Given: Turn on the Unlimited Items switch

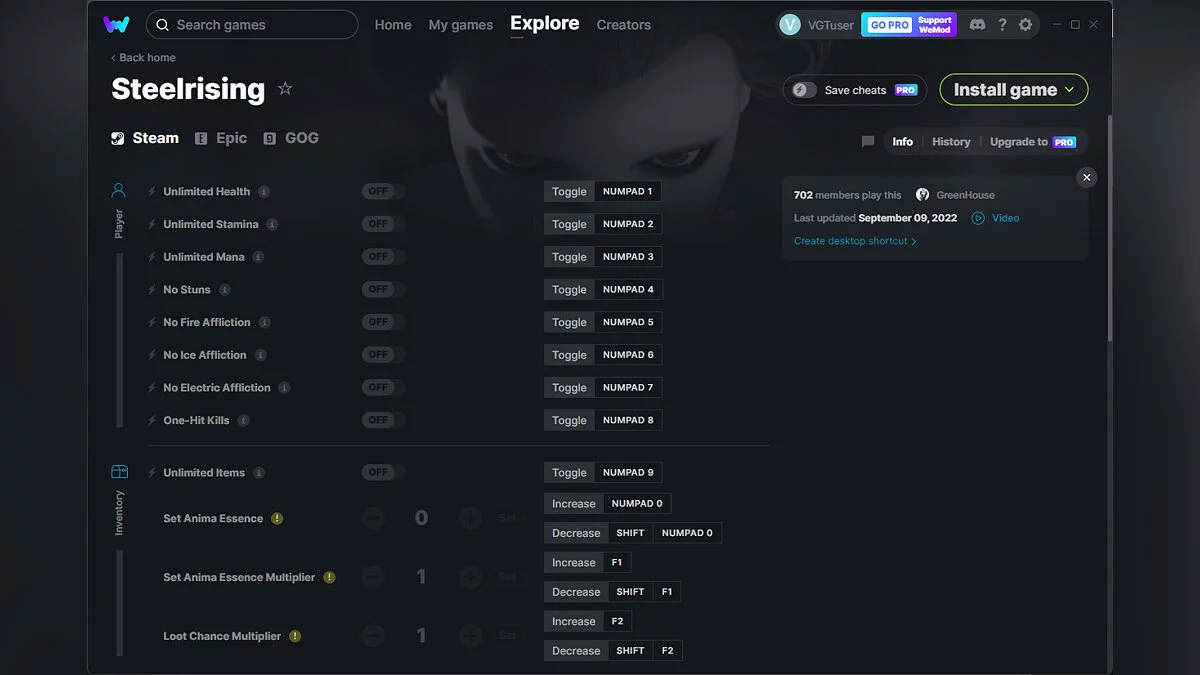Looking at the screenshot, I should click(x=381, y=471).
